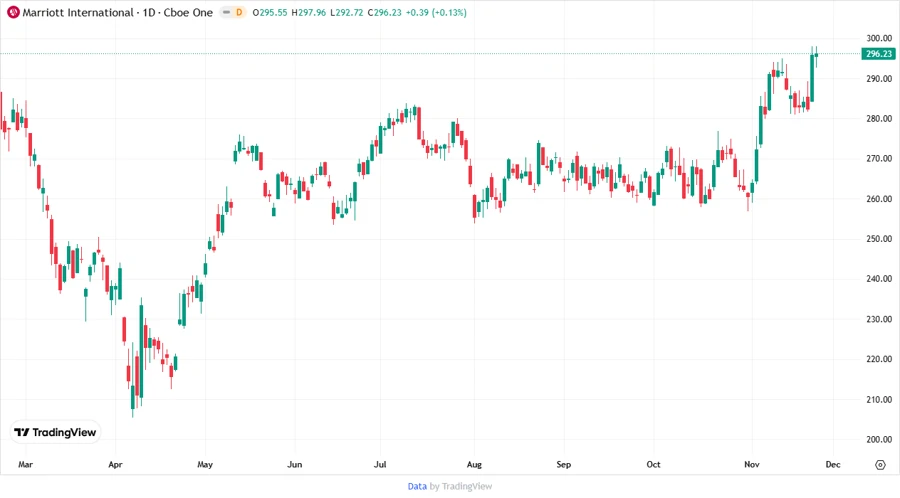Click the Marriott International logo icon

(13, 12)
